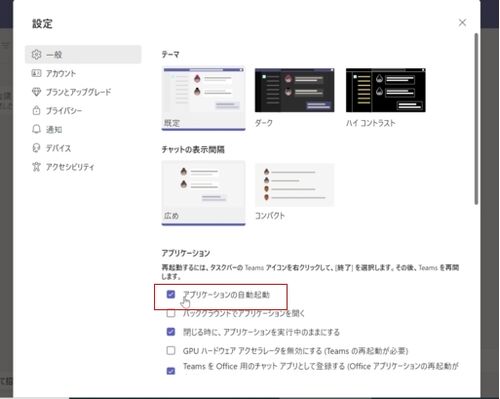Click the headset icon beside デバイス

click(x=36, y=148)
